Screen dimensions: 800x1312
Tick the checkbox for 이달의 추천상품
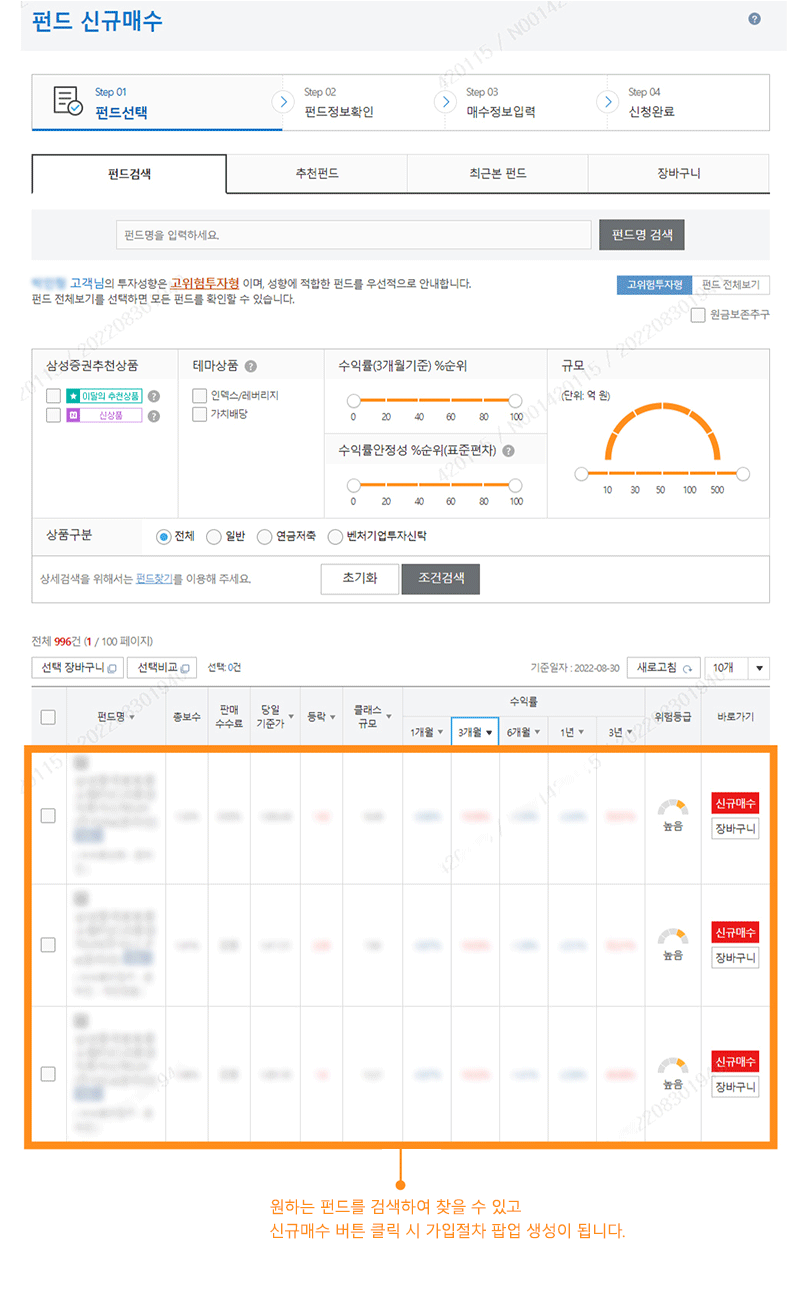coord(53,396)
